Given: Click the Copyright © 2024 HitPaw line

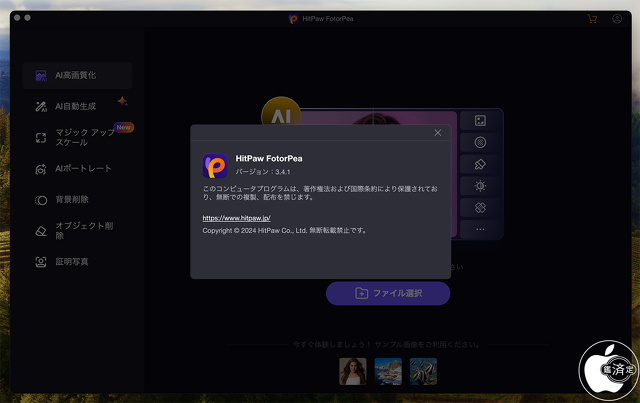Looking at the screenshot, I should [284, 230].
